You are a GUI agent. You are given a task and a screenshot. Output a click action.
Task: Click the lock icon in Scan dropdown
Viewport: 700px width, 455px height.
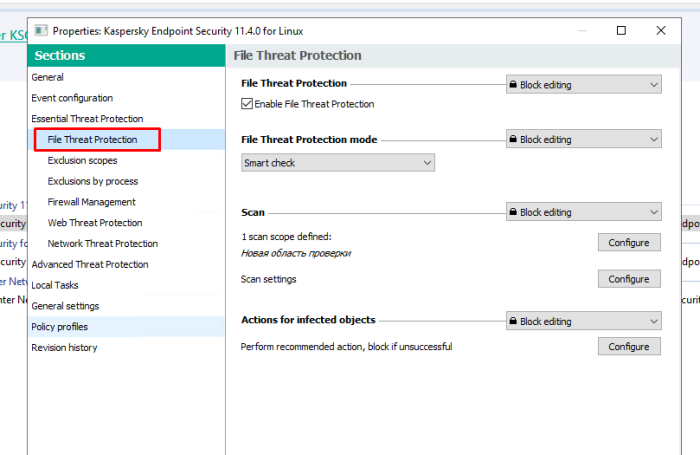pyautogui.click(x=513, y=212)
